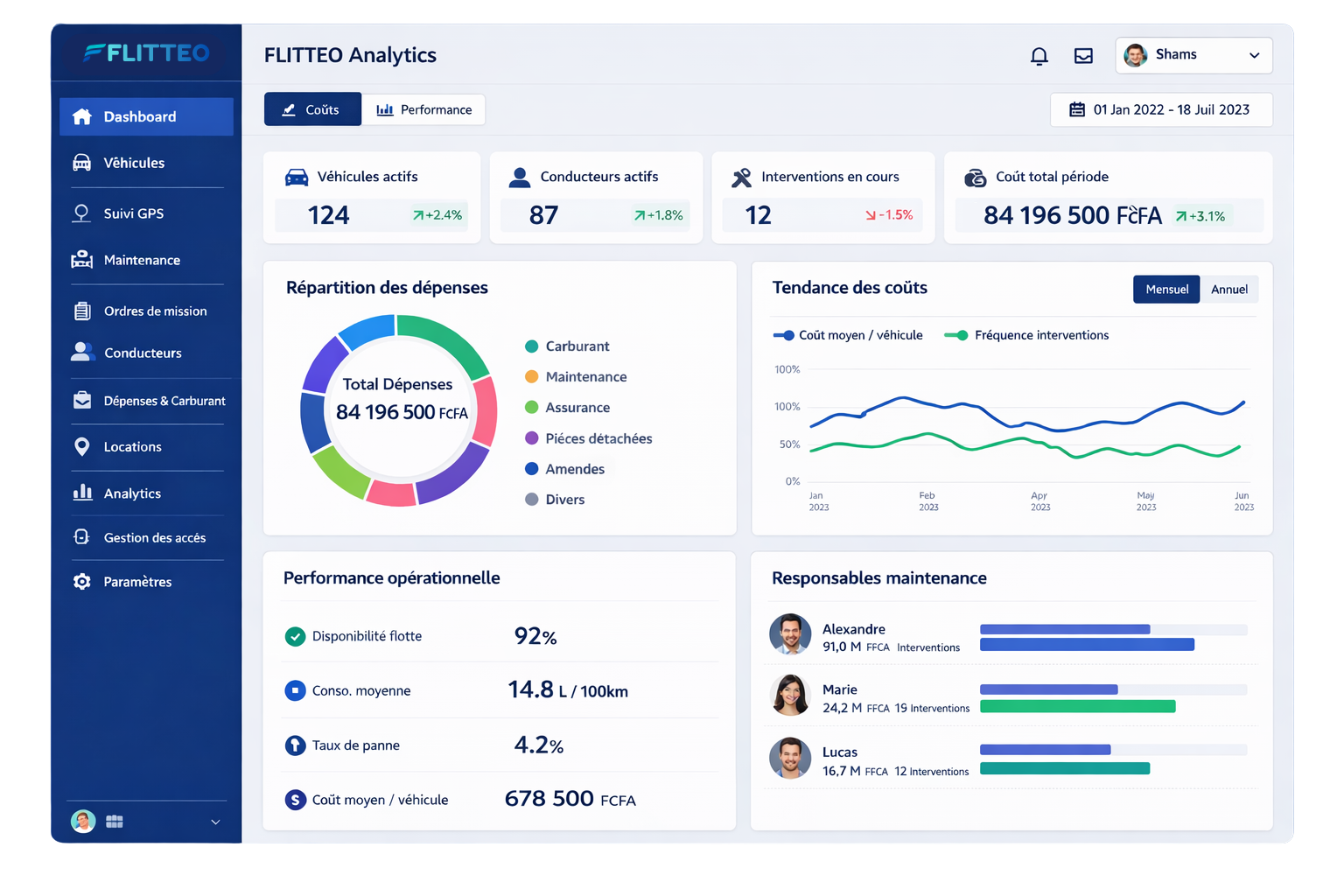Image resolution: width=1344 pixels, height=896 pixels.
Task: Open the Locations page
Action: [146, 446]
